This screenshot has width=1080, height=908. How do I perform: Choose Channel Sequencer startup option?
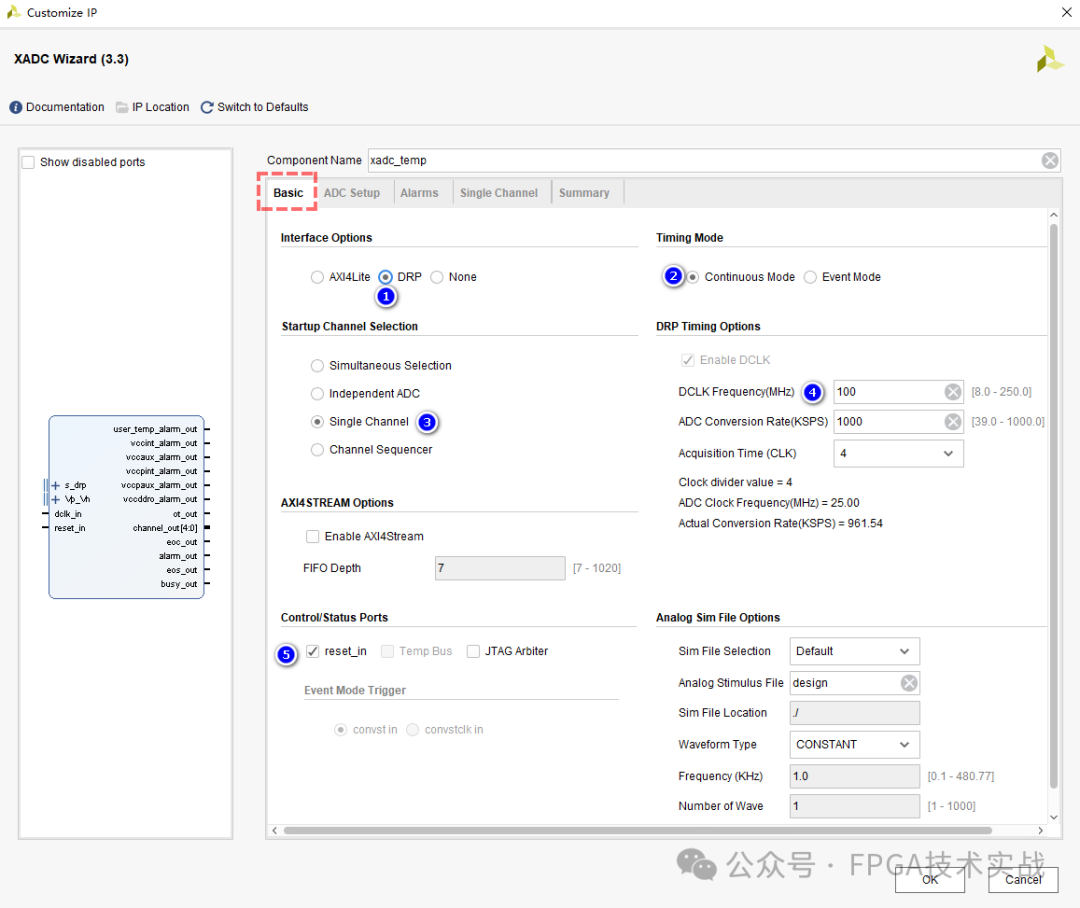click(x=317, y=450)
